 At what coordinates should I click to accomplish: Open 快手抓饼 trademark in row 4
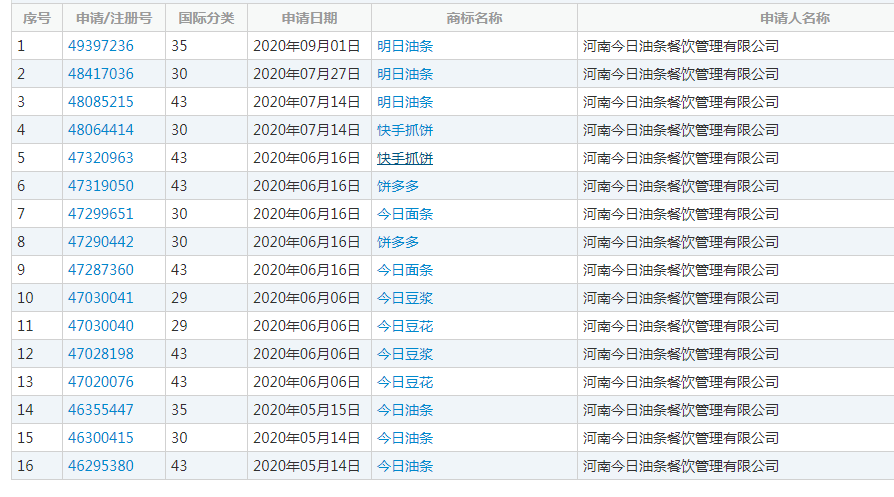[405, 129]
